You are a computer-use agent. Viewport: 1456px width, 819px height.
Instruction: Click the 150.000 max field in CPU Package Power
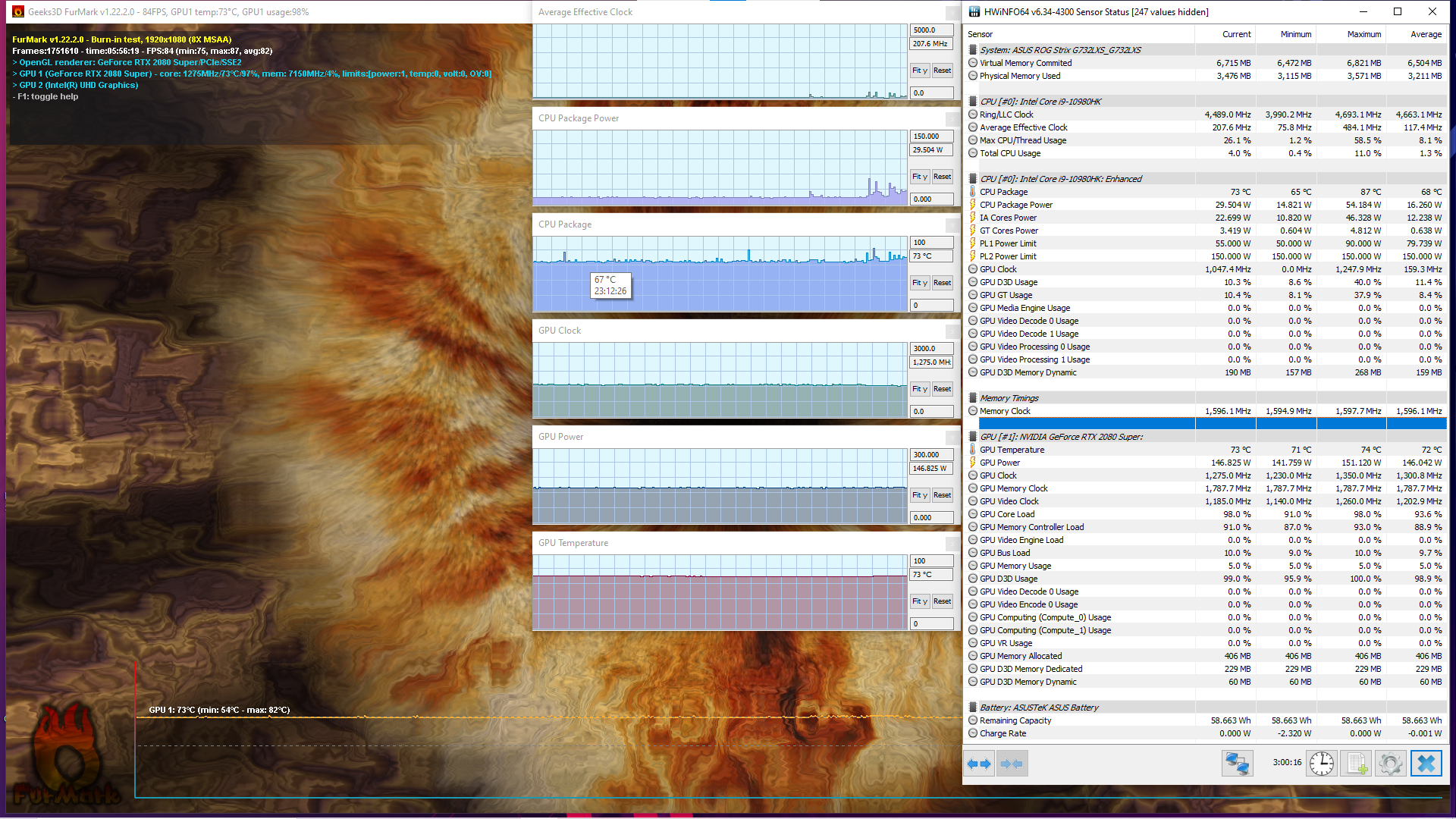(931, 136)
